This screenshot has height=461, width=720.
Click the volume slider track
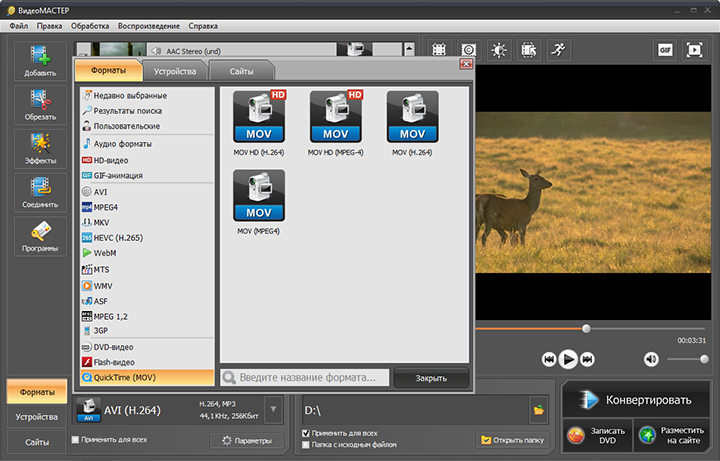click(x=686, y=359)
